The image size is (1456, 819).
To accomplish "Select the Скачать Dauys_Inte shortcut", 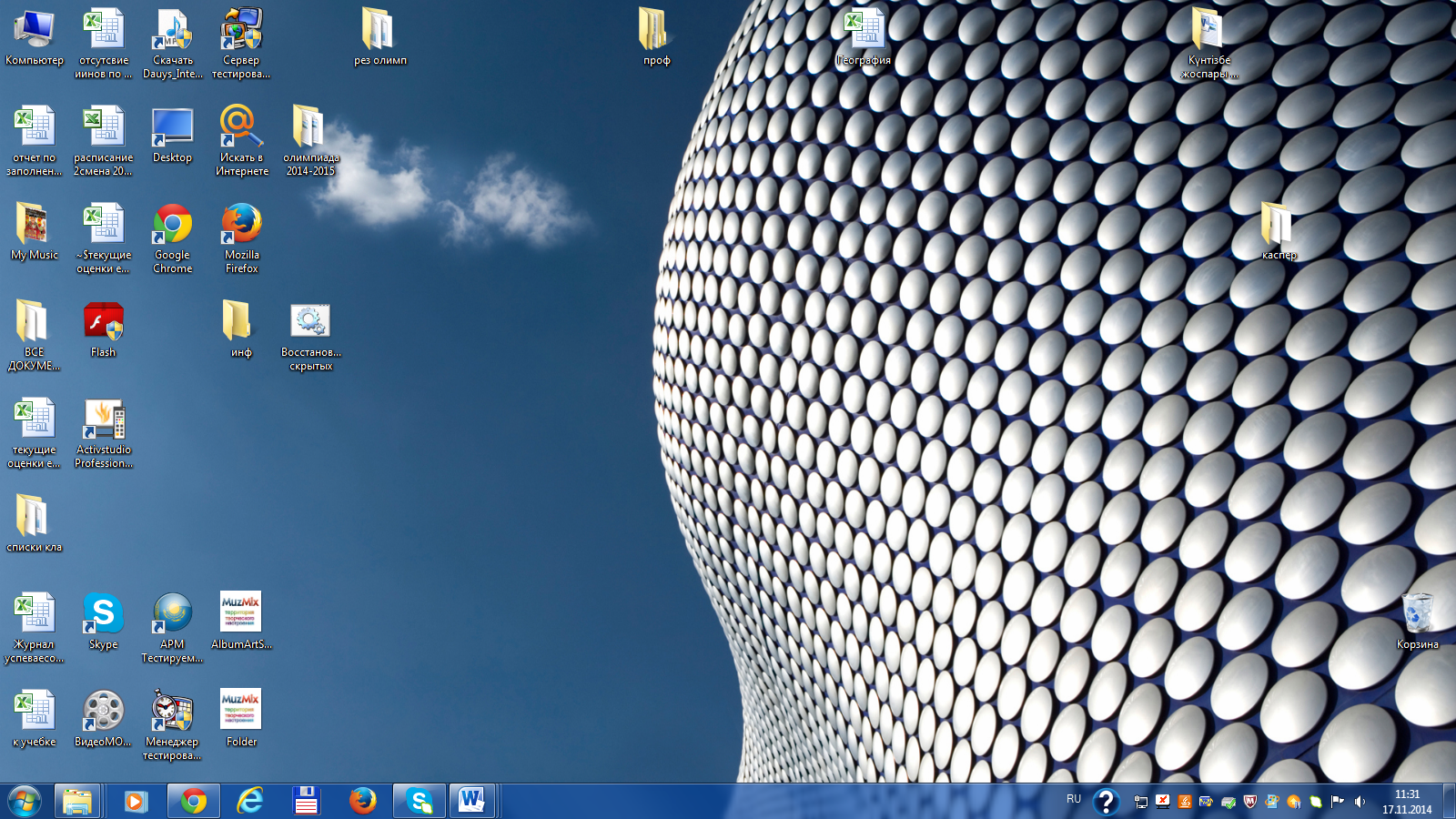I will 173,44.
